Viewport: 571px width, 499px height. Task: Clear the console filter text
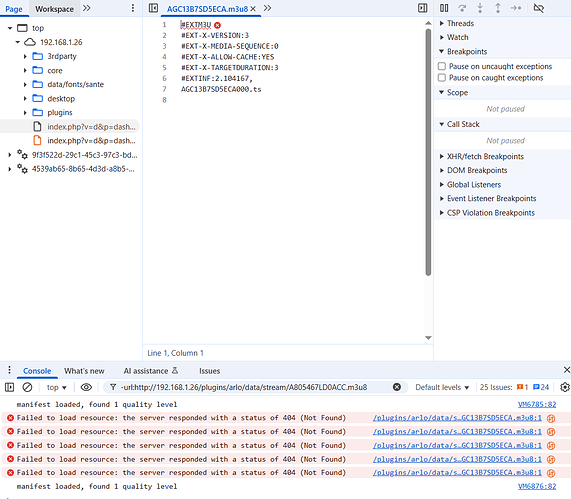[x=397, y=387]
